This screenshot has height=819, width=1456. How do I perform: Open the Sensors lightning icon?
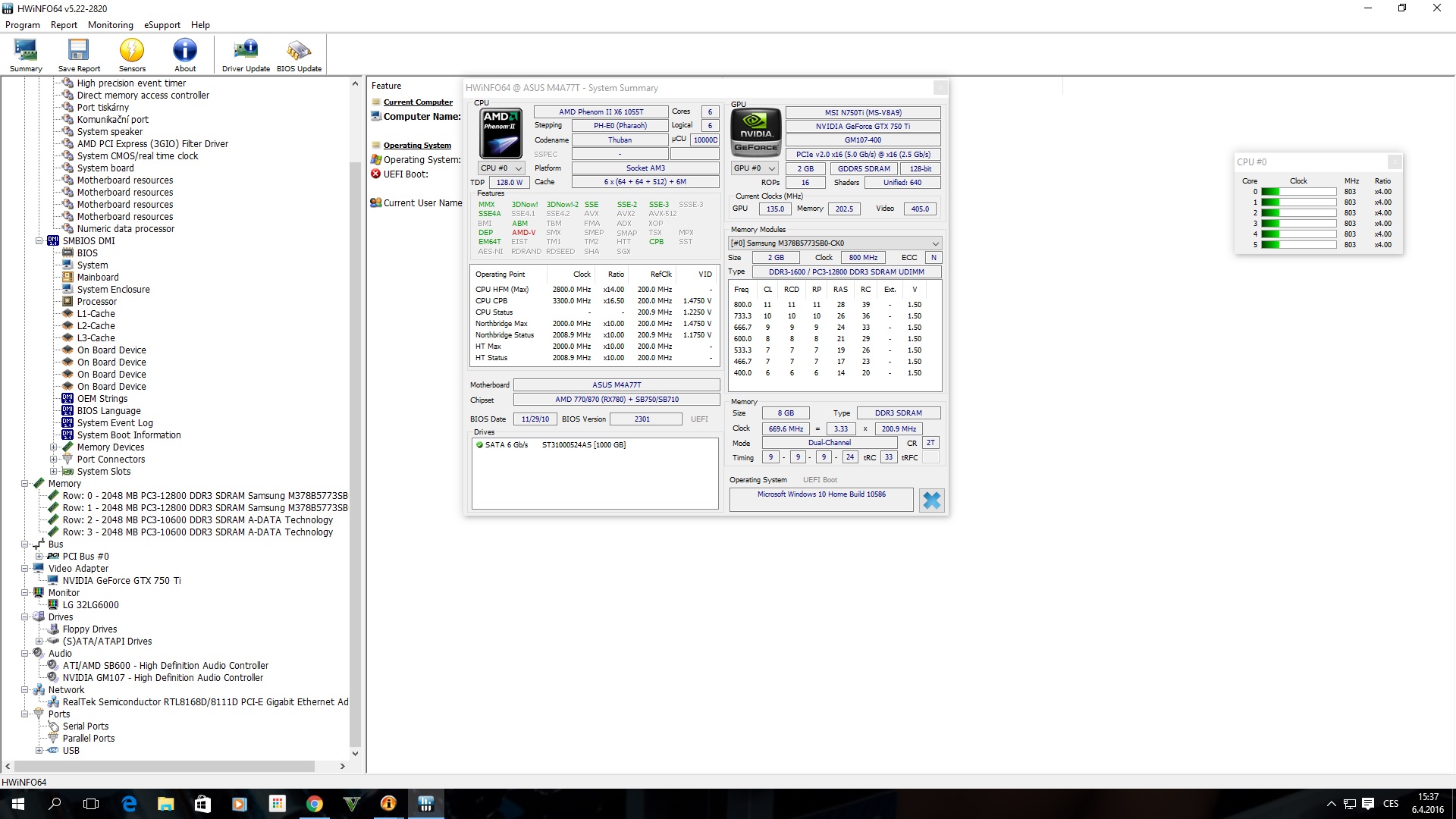132,55
